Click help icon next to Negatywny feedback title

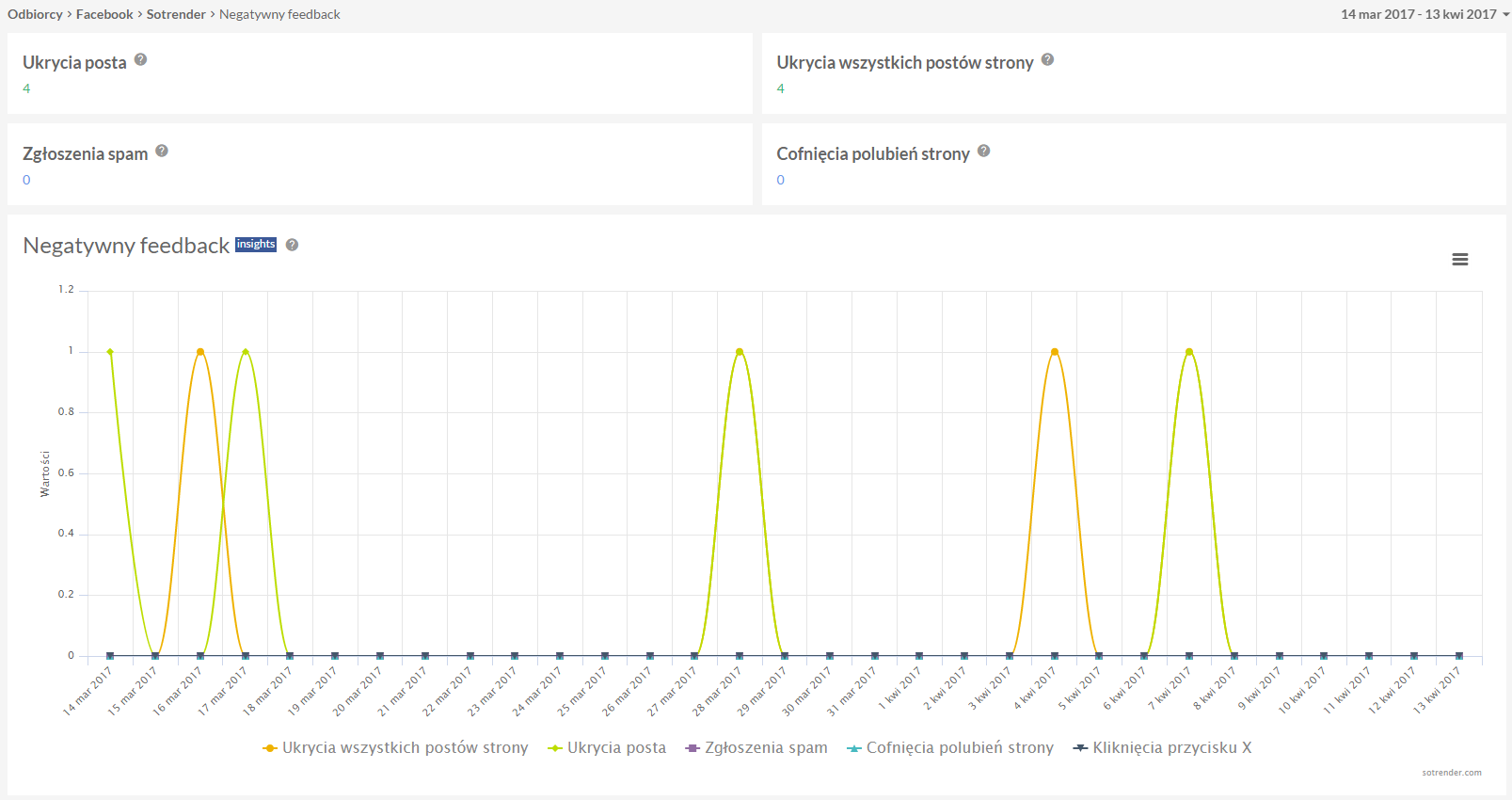click(292, 245)
